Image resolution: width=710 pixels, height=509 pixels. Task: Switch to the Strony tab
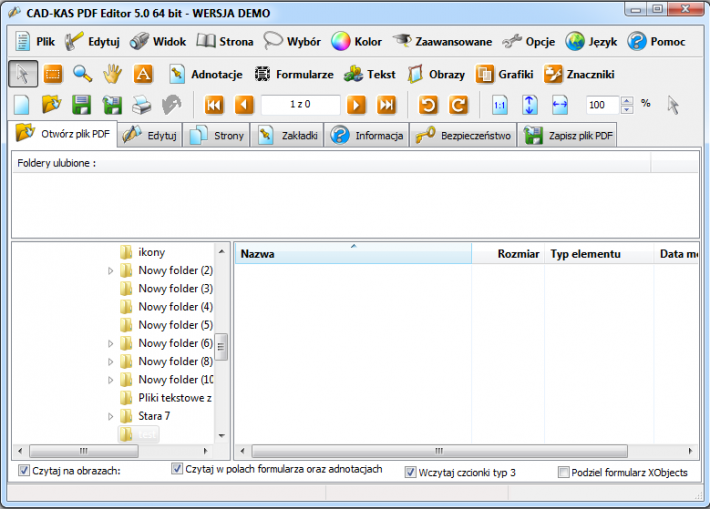216,135
